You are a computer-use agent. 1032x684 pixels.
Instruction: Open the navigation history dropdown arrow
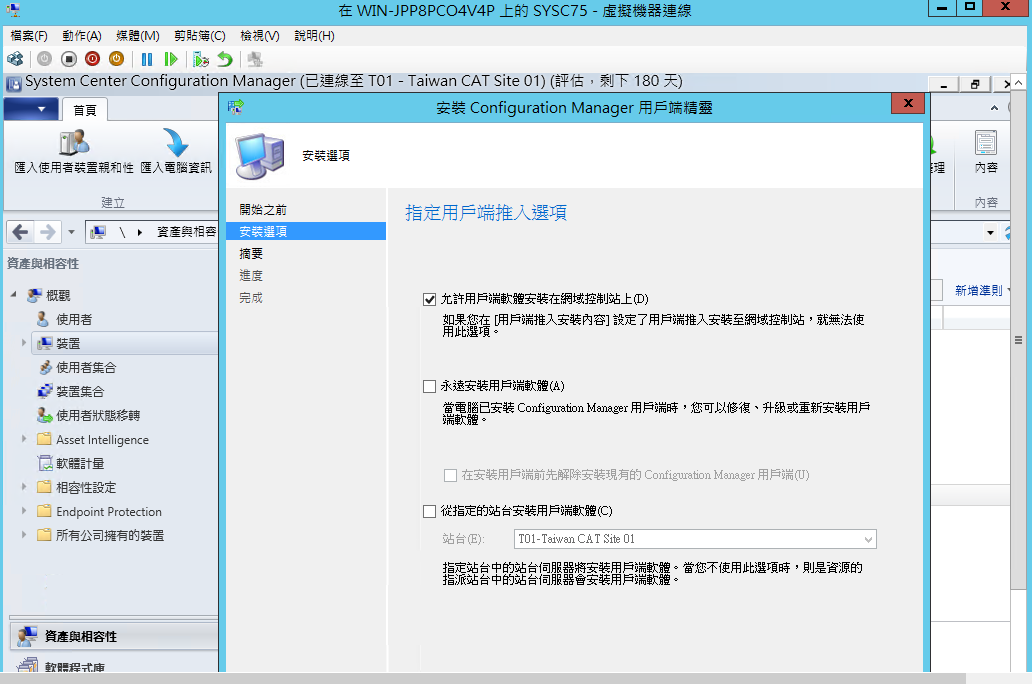[71, 232]
